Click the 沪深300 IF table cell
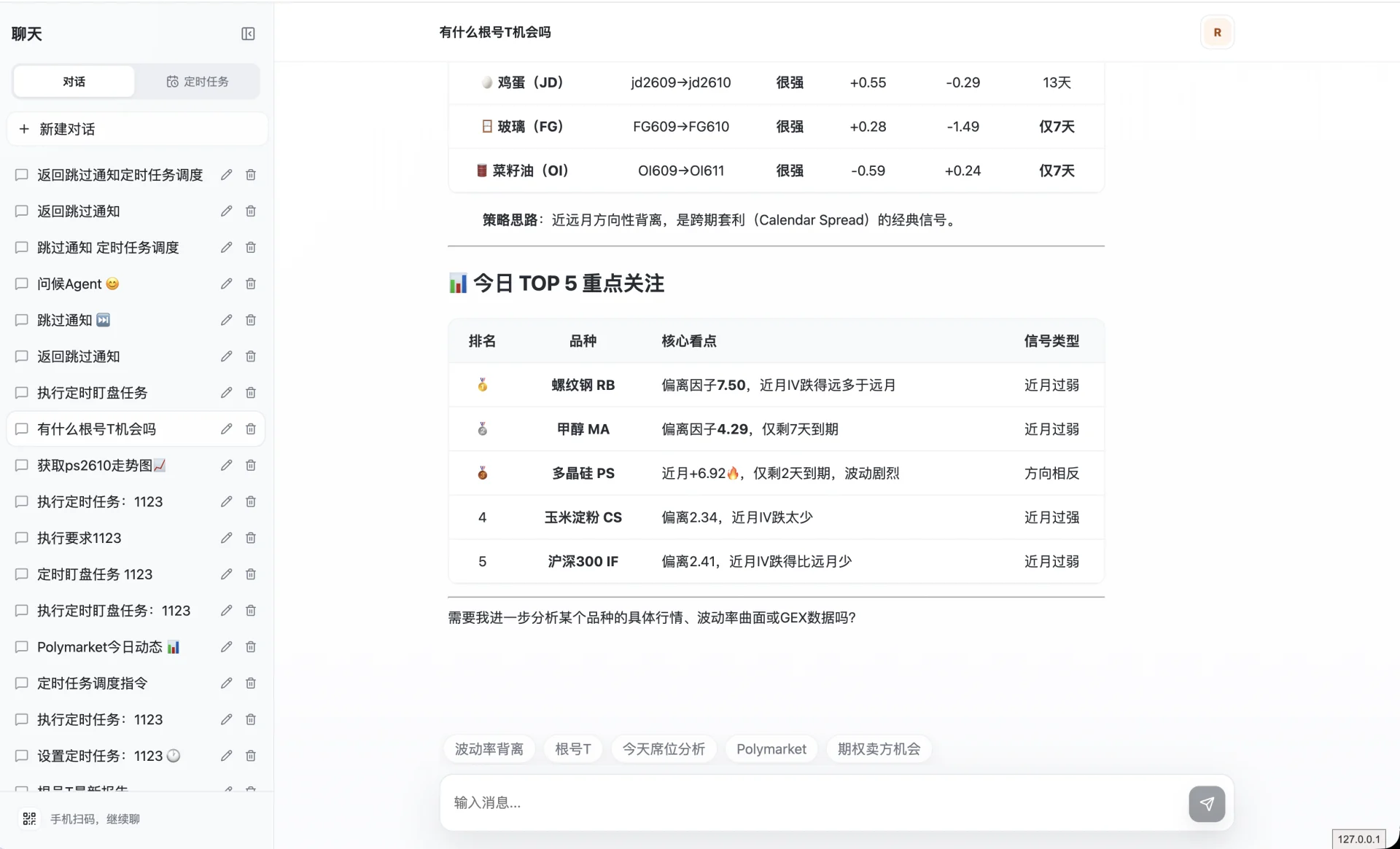 coord(583,561)
